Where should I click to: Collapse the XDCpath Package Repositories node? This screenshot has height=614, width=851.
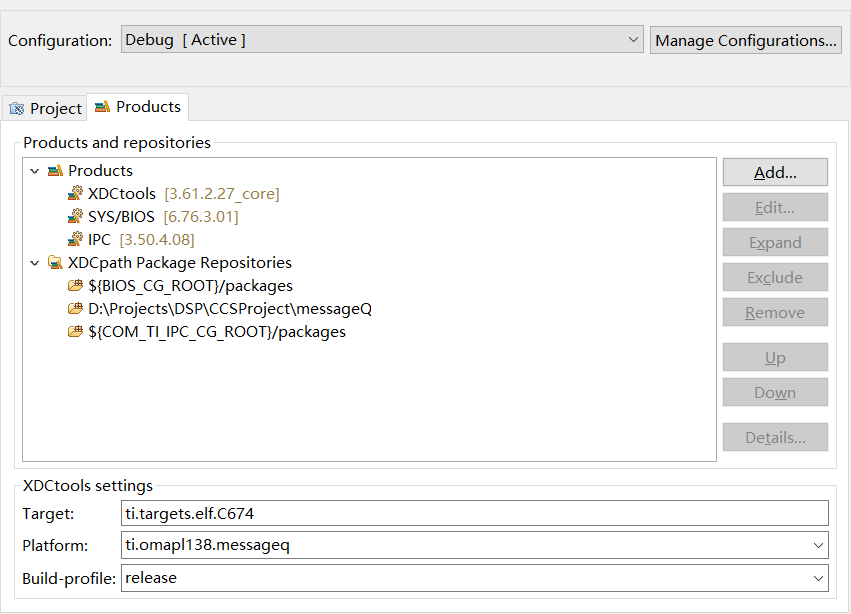35,263
